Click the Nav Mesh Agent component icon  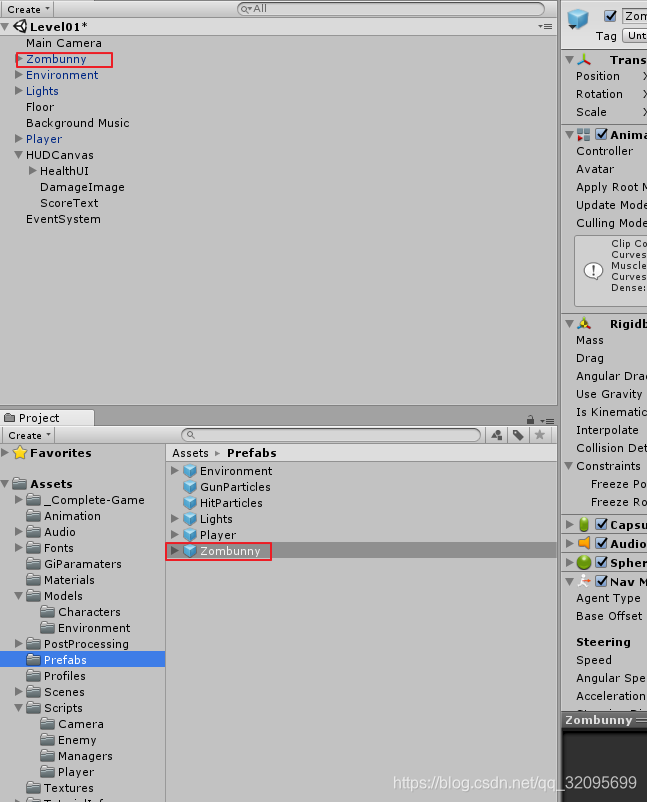point(584,581)
